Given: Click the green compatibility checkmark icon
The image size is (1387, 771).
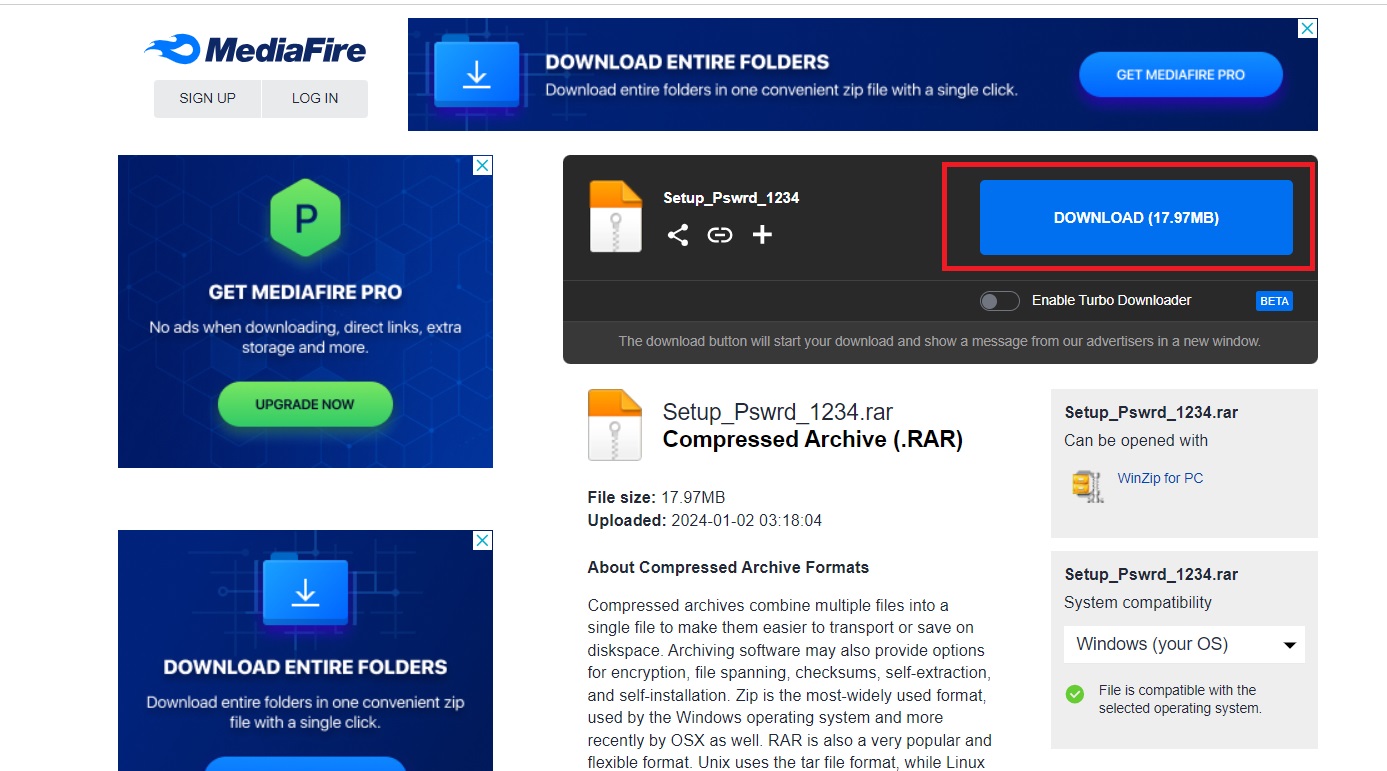Looking at the screenshot, I should [1075, 693].
